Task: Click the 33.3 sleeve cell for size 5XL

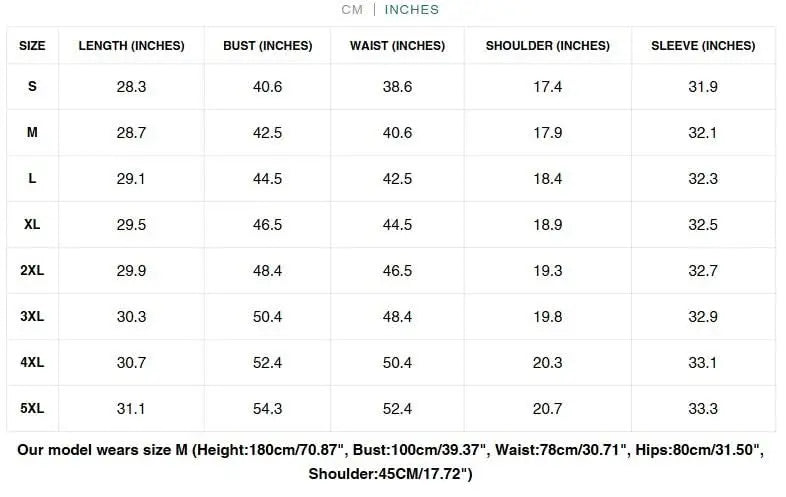Action: click(x=703, y=409)
